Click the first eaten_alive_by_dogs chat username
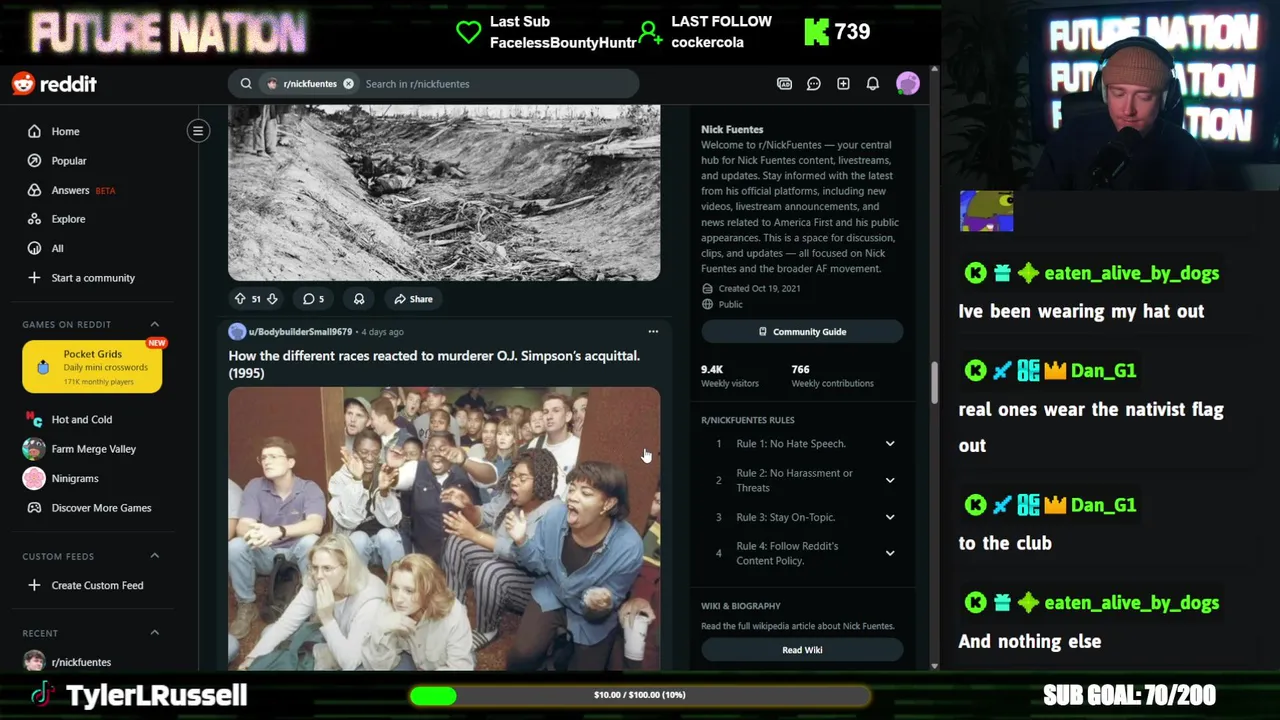The image size is (1280, 720). click(1131, 273)
